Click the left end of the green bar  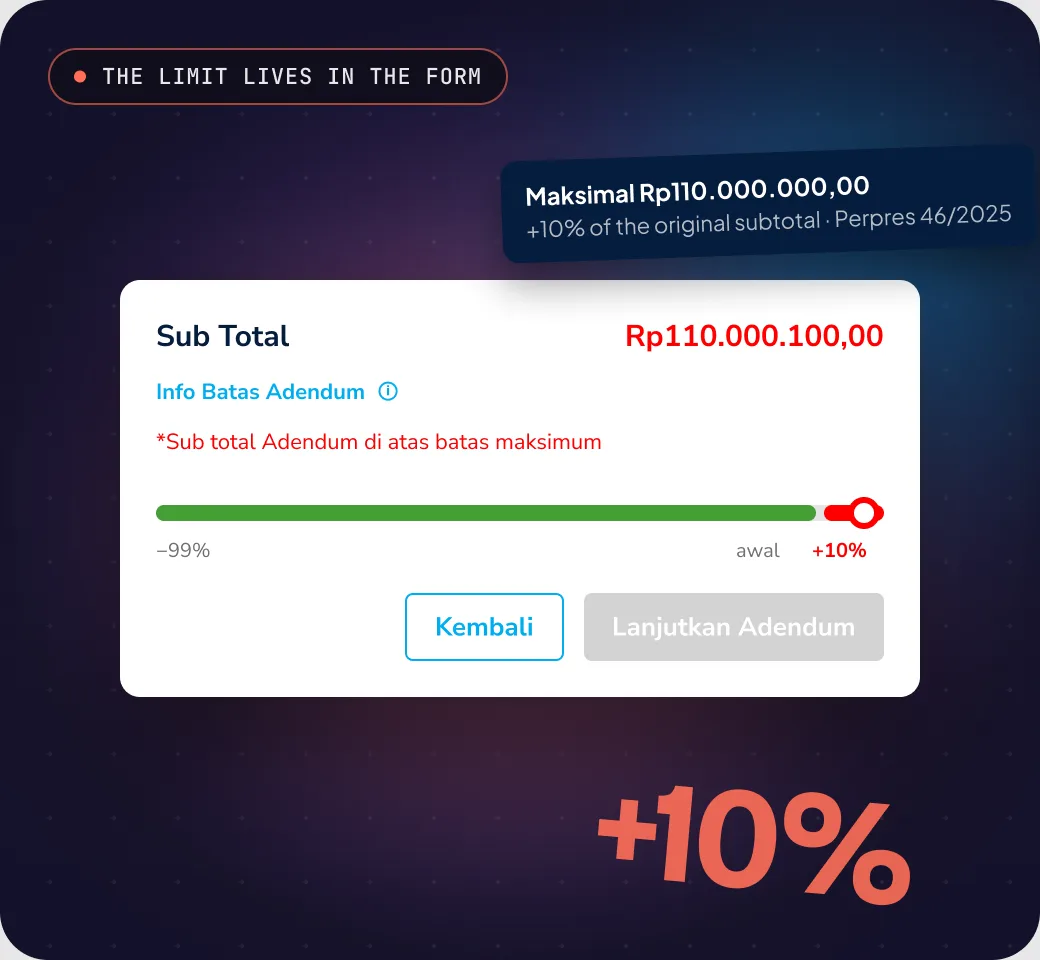click(x=163, y=513)
